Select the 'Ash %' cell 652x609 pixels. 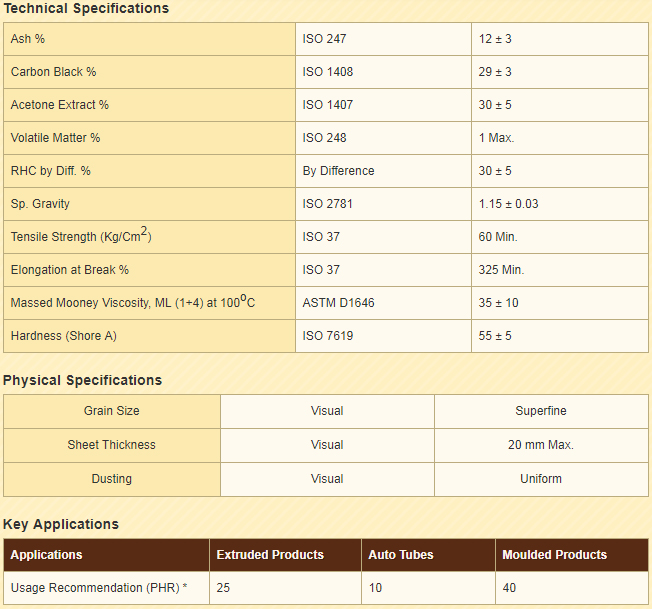coord(149,39)
